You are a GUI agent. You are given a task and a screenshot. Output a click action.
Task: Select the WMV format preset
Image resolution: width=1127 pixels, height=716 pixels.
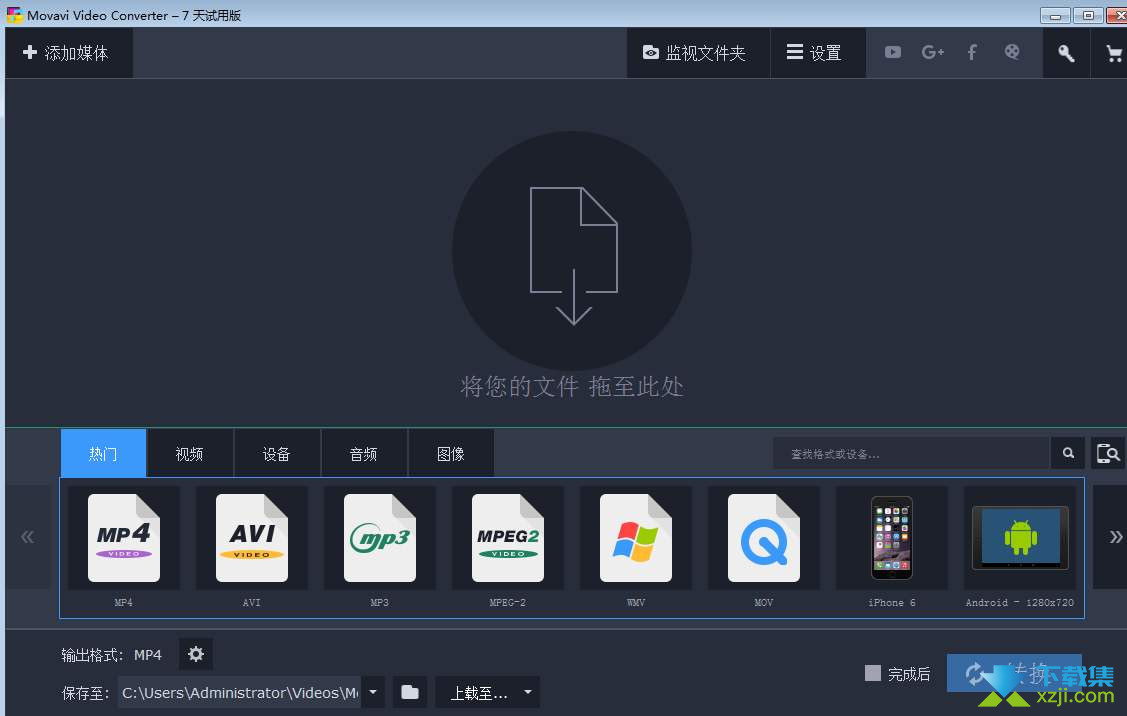pyautogui.click(x=635, y=548)
